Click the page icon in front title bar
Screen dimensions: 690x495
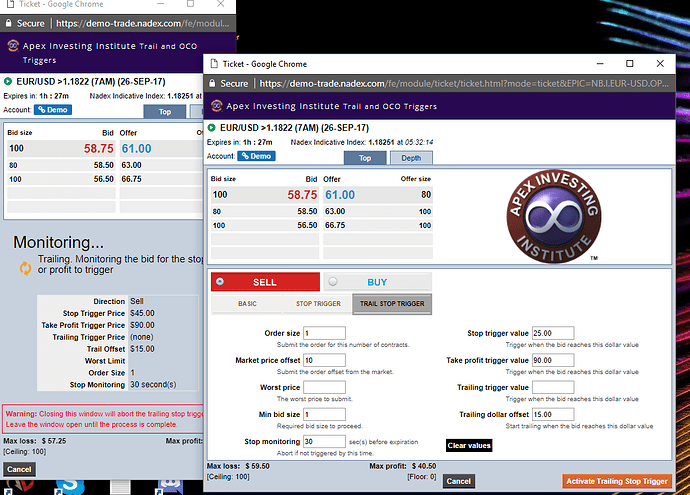tap(214, 64)
